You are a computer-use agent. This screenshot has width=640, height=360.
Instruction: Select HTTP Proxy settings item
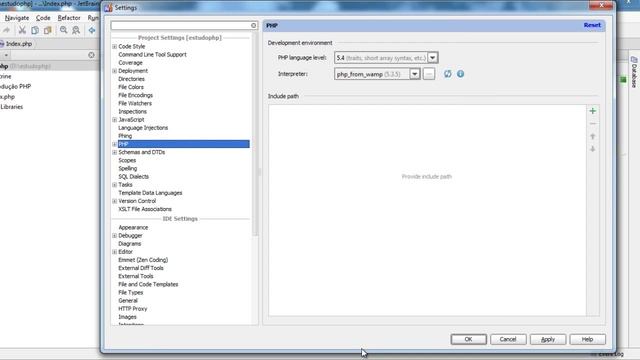[x=133, y=309]
